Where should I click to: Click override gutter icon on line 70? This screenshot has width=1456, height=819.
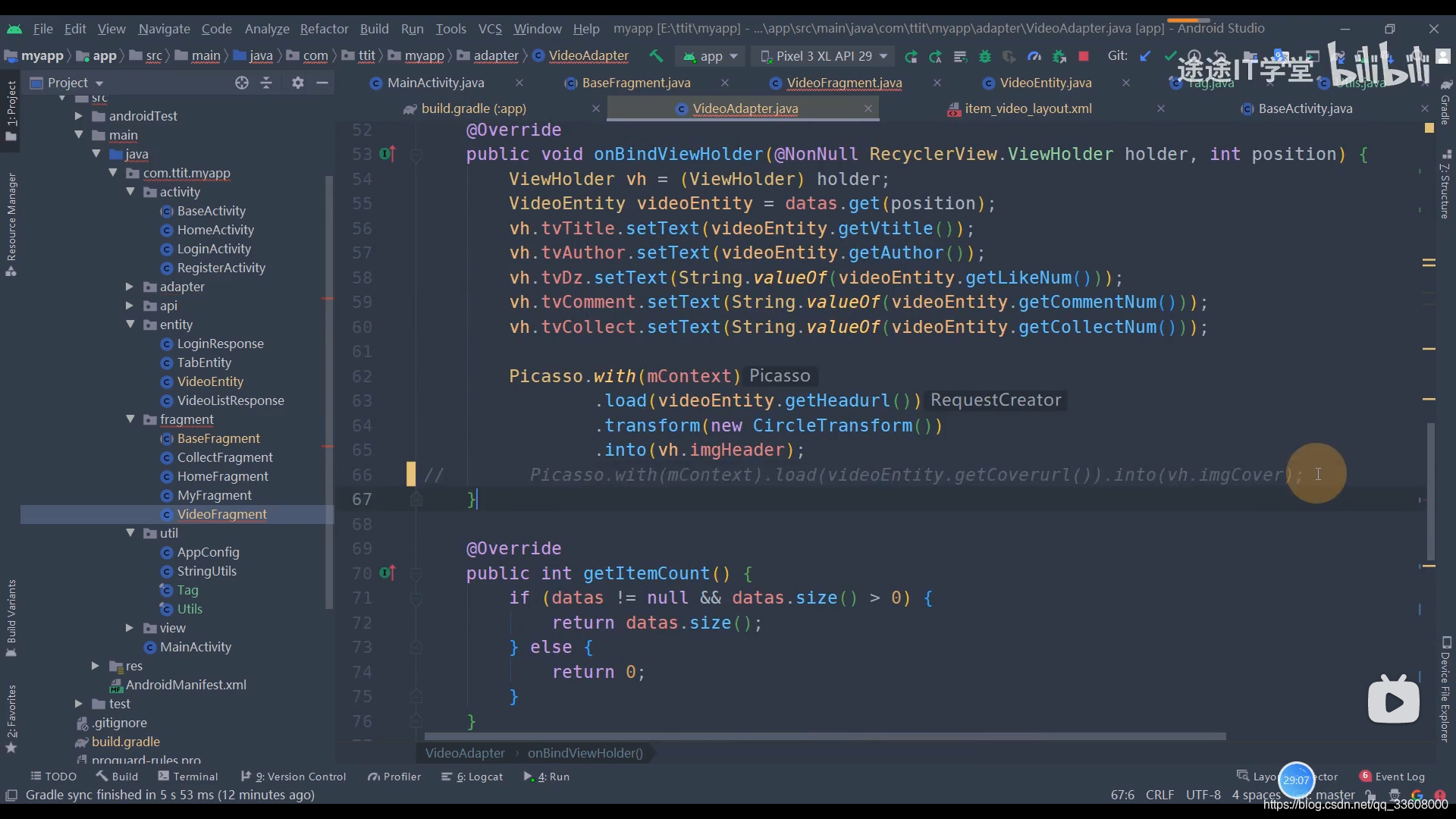[388, 573]
